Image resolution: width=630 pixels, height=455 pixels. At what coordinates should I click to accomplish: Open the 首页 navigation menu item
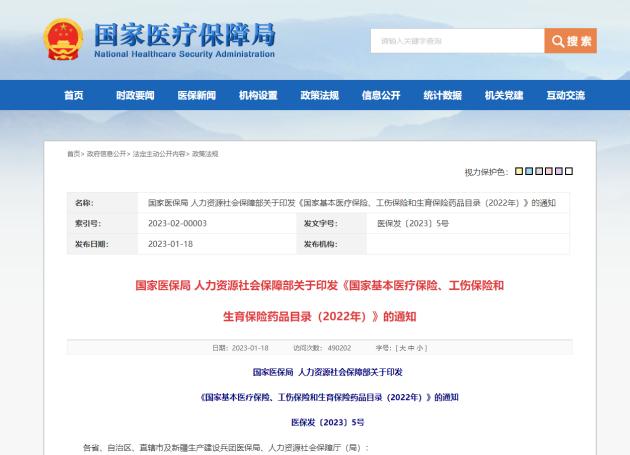coord(74,95)
